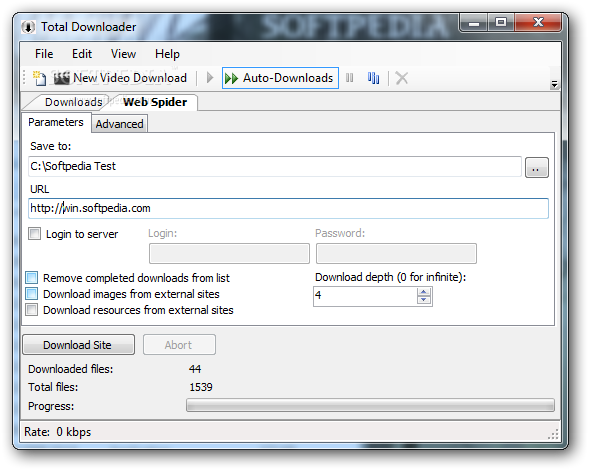Click the Download depth value field
This screenshot has height=470, width=589.
(365, 296)
